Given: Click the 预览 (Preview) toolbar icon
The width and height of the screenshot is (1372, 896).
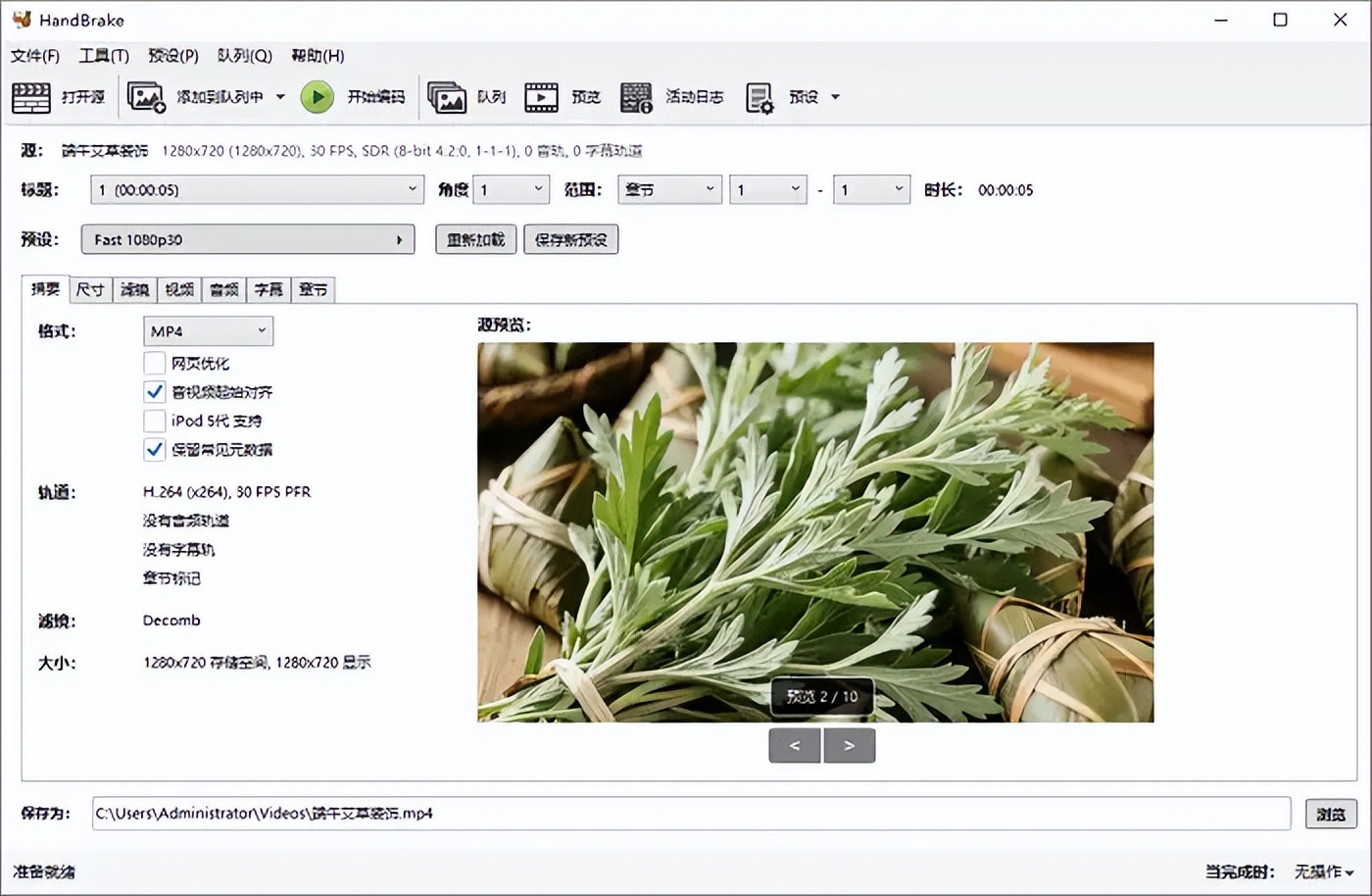Looking at the screenshot, I should [541, 96].
